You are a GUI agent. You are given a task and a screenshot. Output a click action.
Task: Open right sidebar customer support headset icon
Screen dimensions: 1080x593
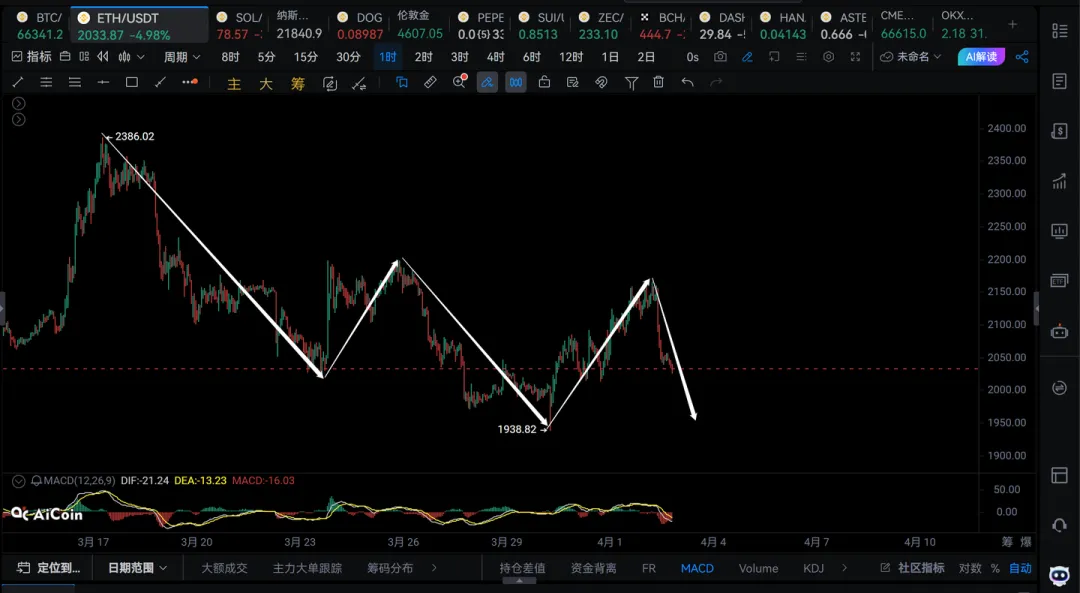[x=1059, y=525]
